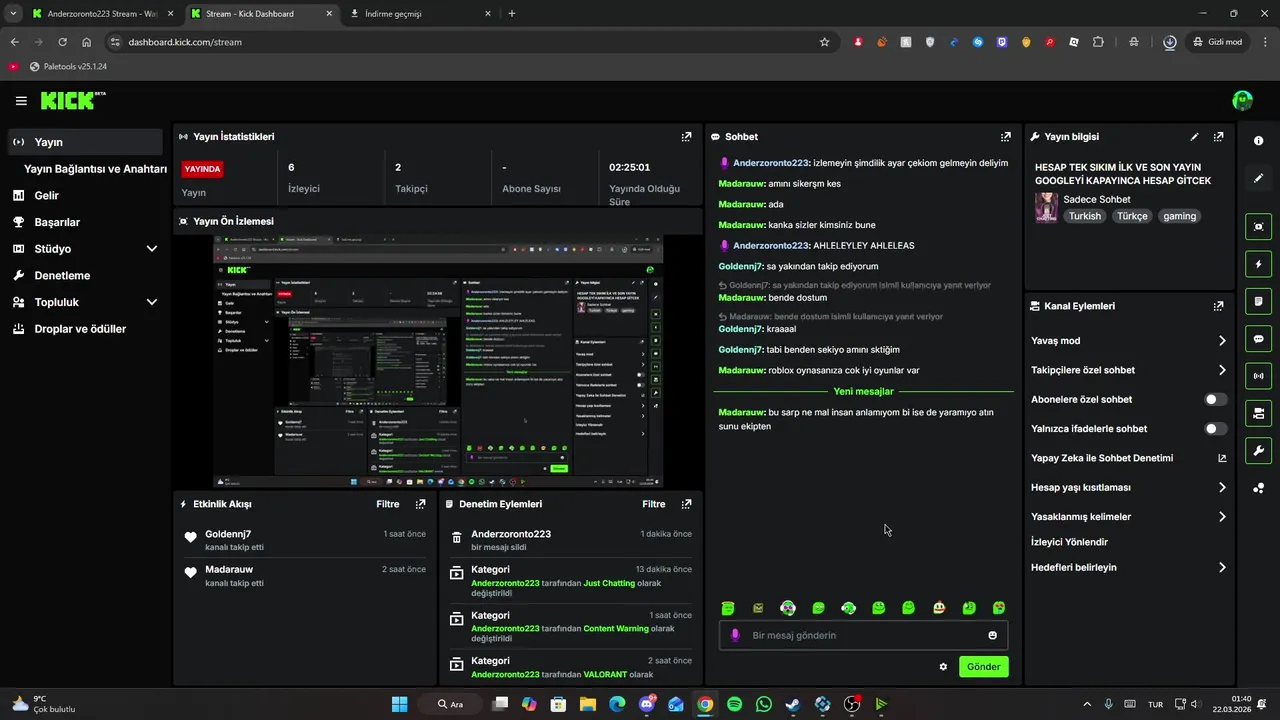Click the stream preview thumbnail

(x=438, y=362)
